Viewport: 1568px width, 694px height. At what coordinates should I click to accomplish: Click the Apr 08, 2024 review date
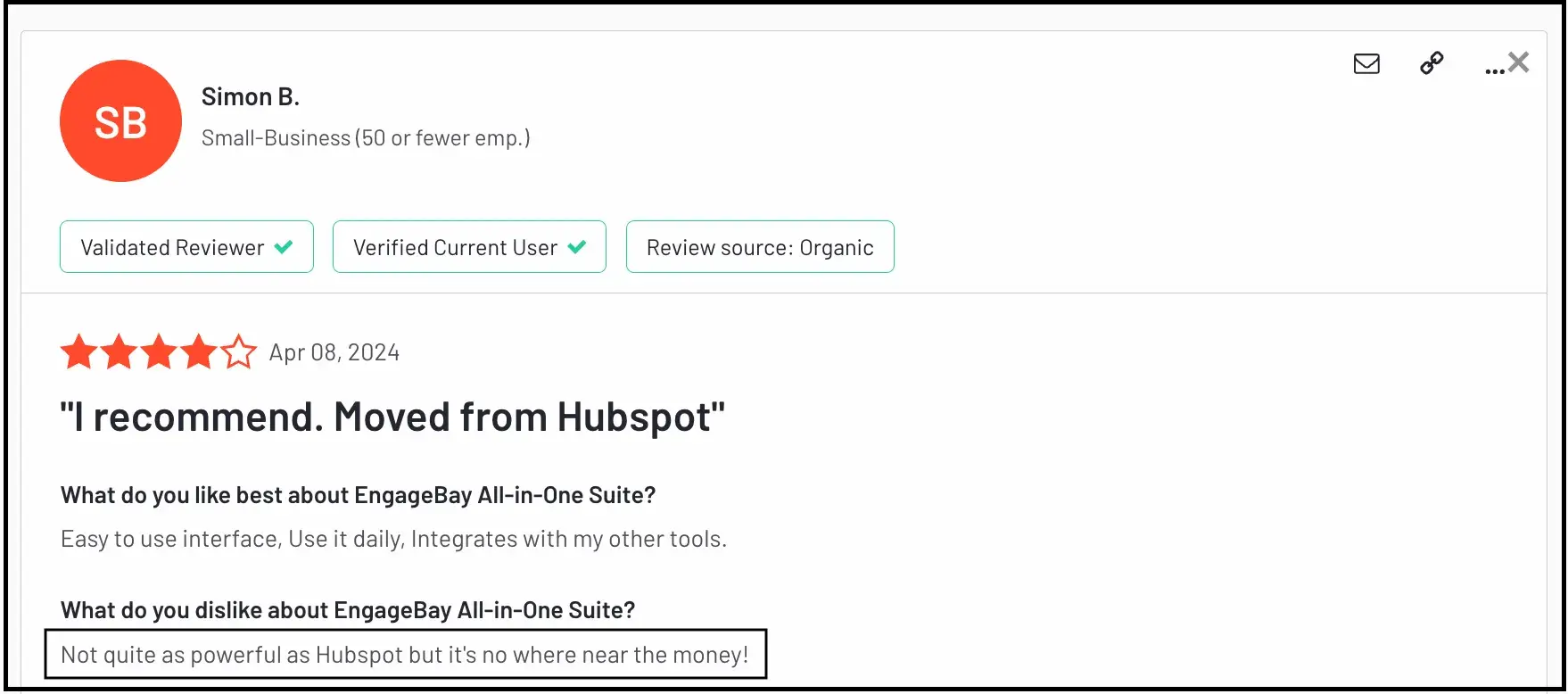pos(334,352)
